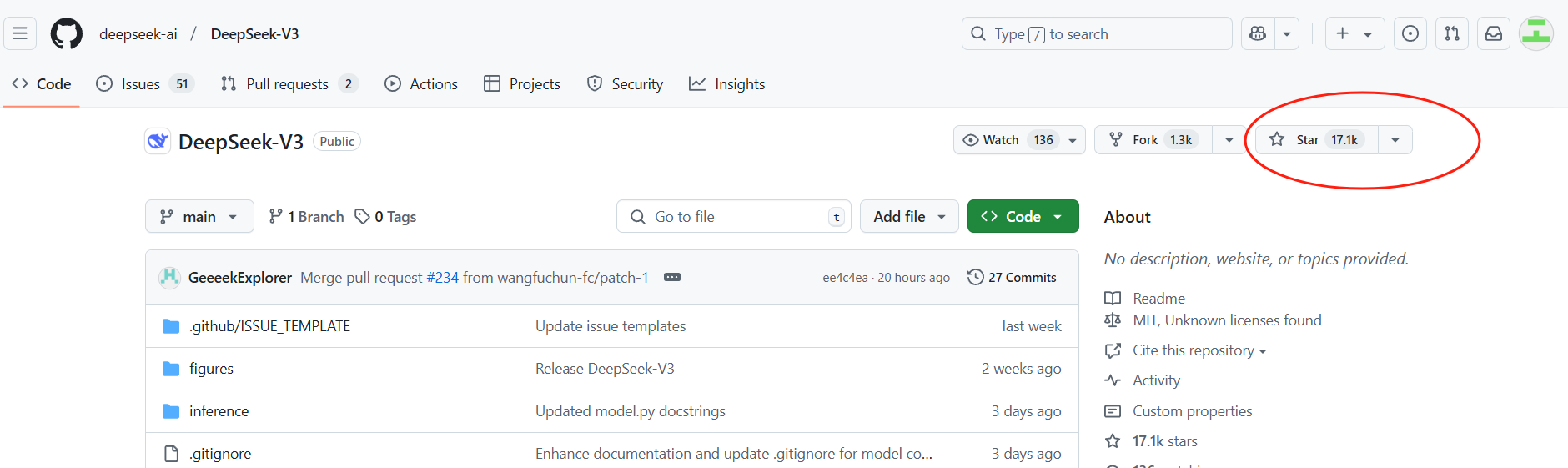Click the GitHub Octocat logo
Image resolution: width=1568 pixels, height=468 pixels.
(x=67, y=34)
